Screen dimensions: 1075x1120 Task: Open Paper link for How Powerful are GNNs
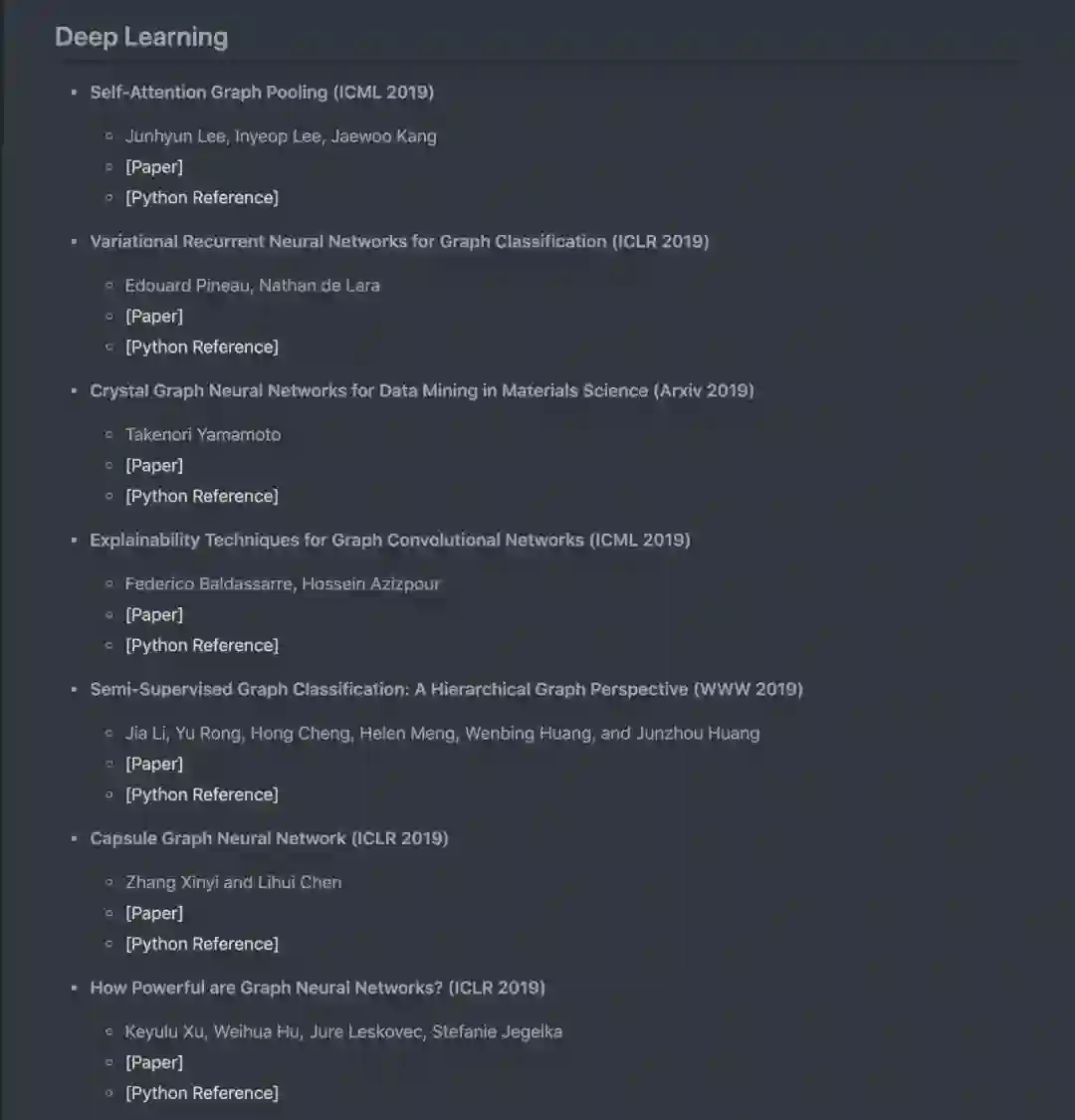153,1063
